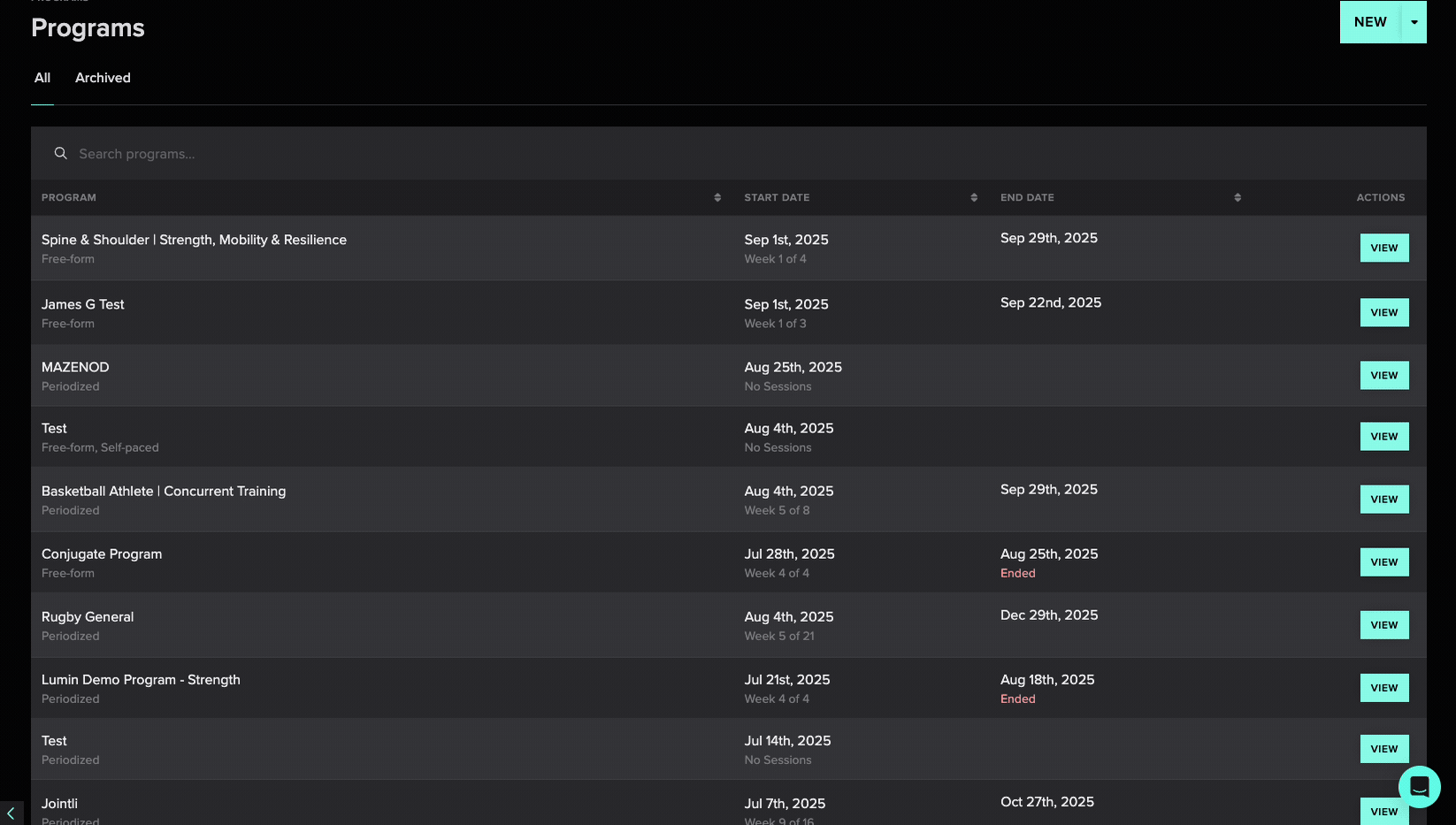View the James G Test program

pos(1383,313)
